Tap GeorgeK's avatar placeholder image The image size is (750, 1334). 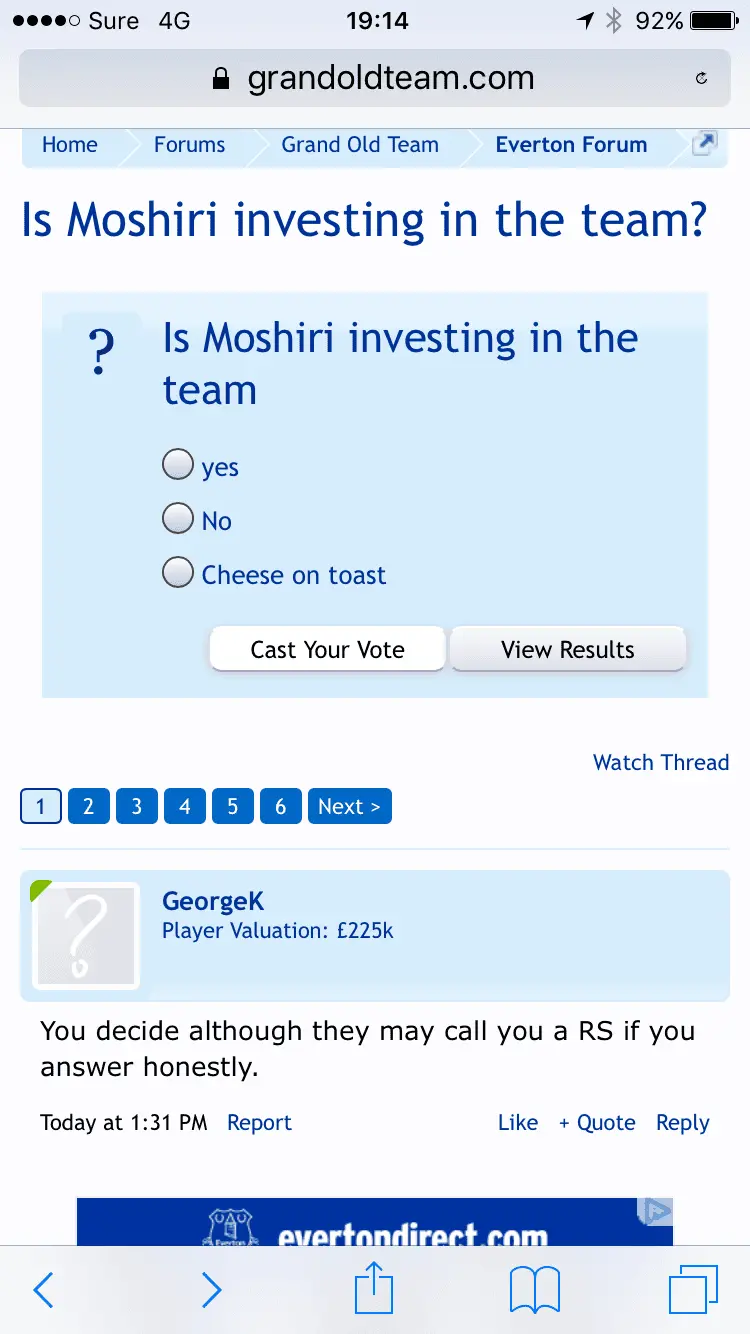click(86, 936)
